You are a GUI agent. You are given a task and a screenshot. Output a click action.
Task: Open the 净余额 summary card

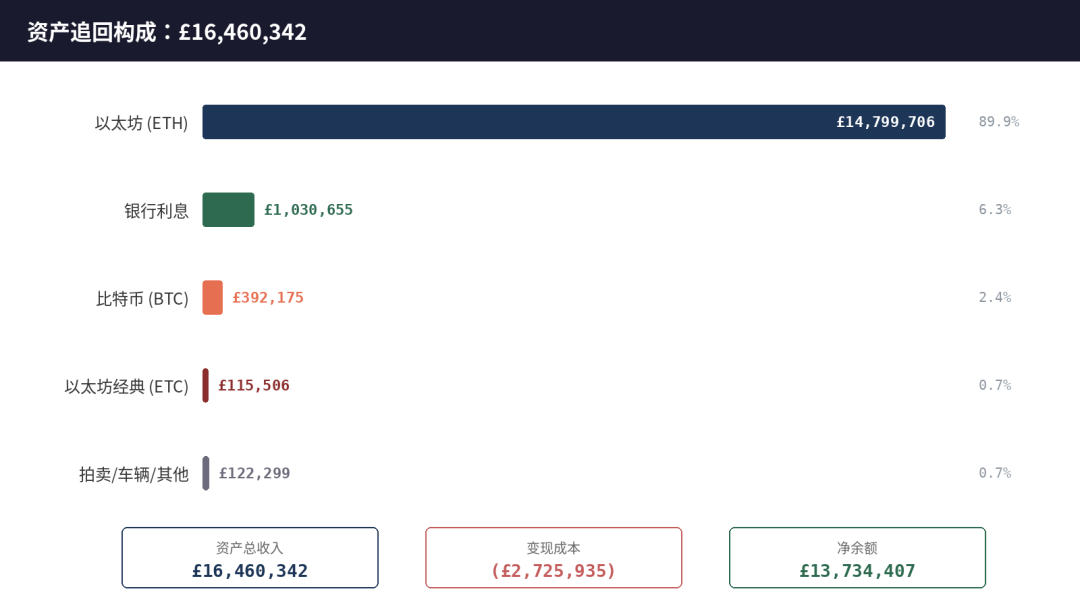858,558
